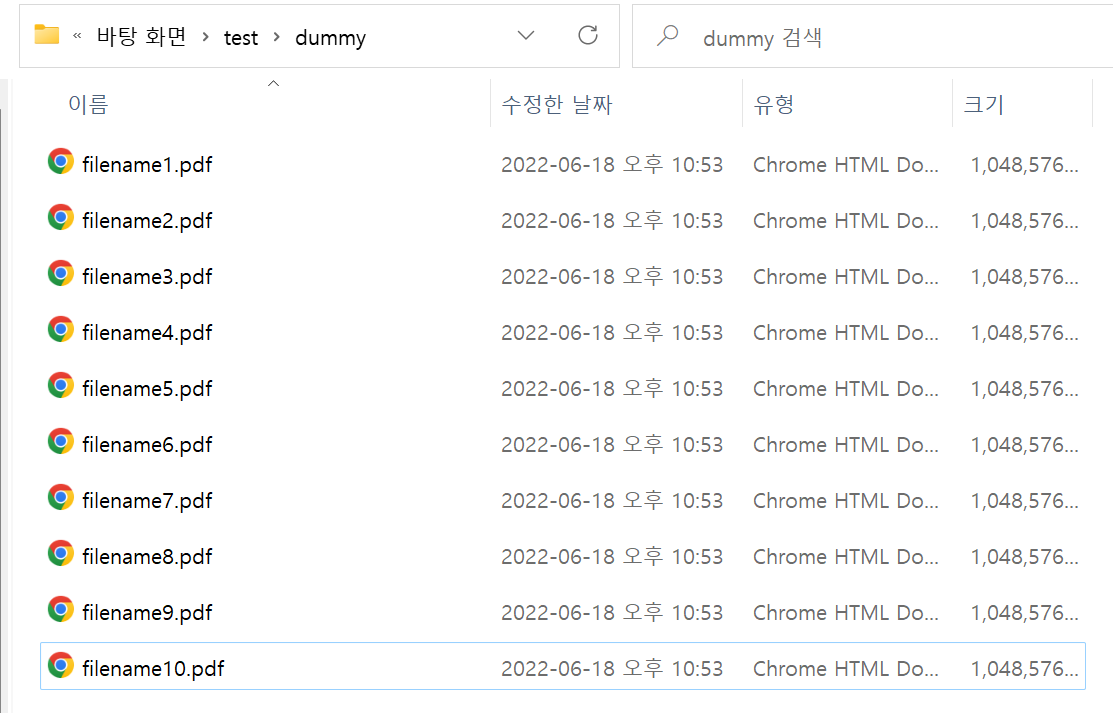Click the magnifier search icon
1113x713 pixels.
pos(667,36)
